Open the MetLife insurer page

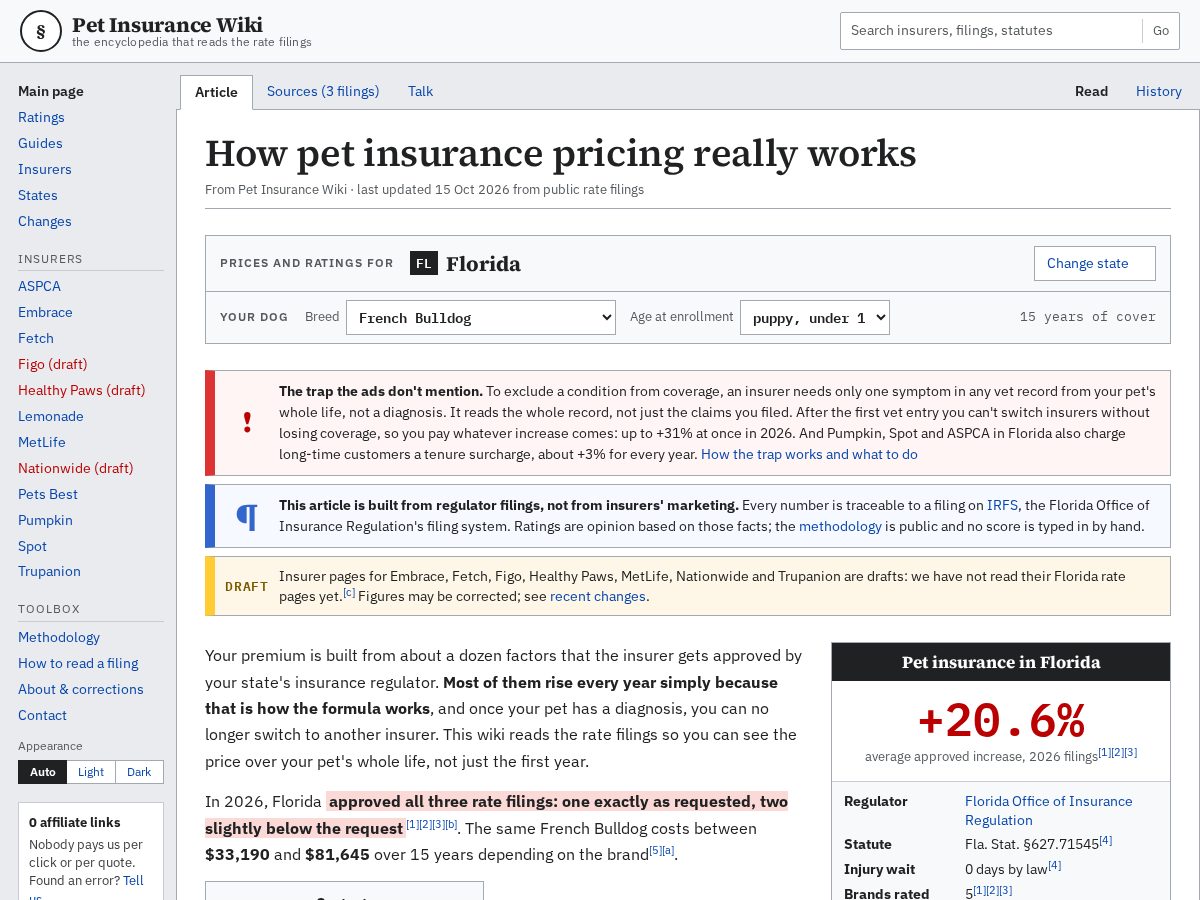(x=42, y=442)
